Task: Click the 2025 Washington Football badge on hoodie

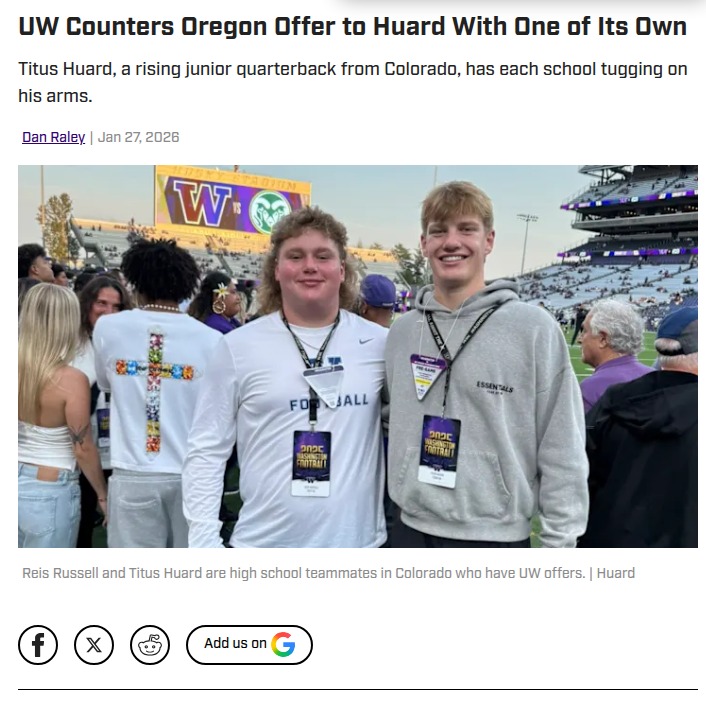Action: click(439, 451)
